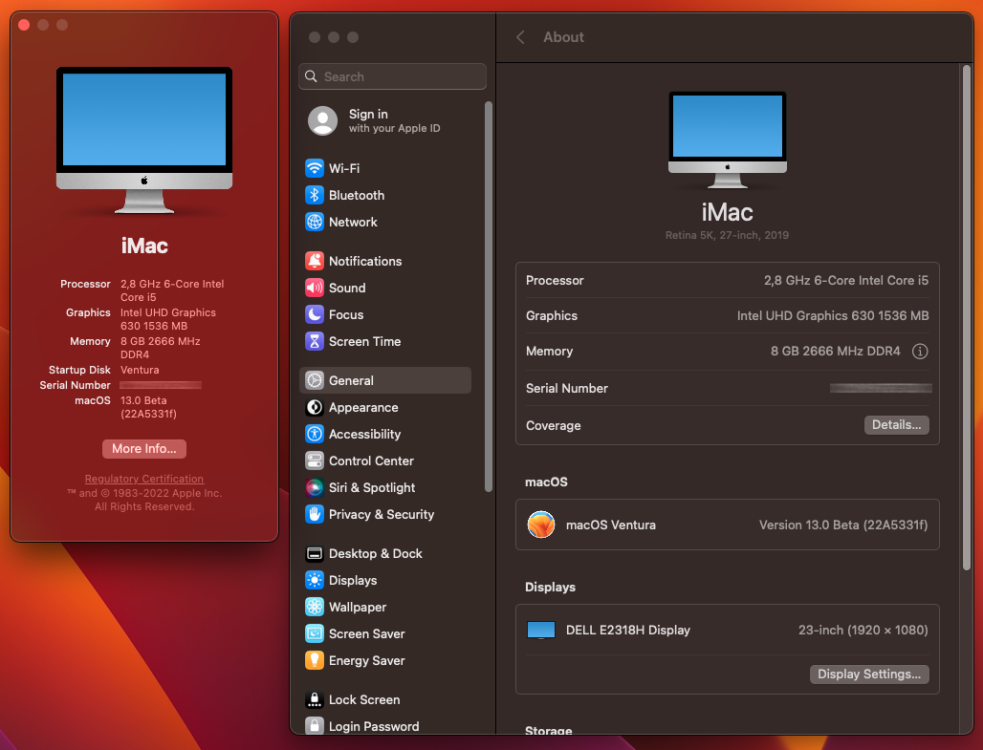Click 'Intel UHD Graphics 630 1536 MB' value

833,315
